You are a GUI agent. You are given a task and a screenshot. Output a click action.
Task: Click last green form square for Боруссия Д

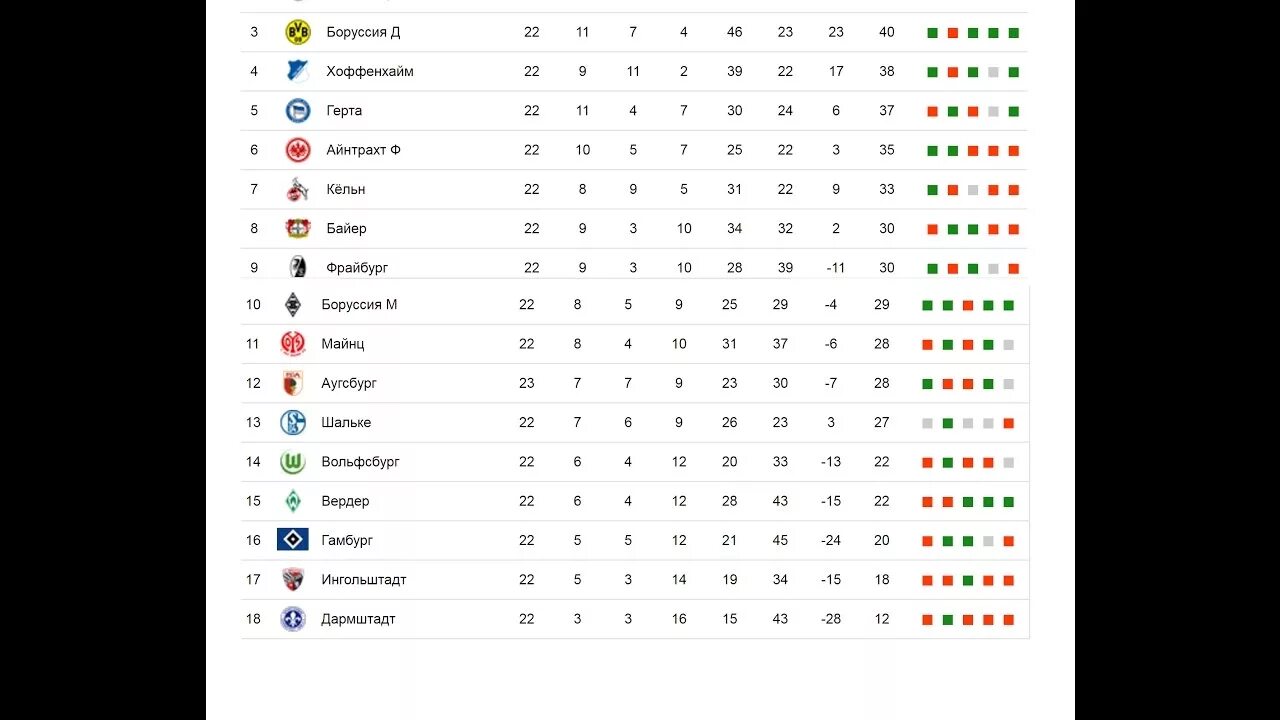coord(1013,33)
